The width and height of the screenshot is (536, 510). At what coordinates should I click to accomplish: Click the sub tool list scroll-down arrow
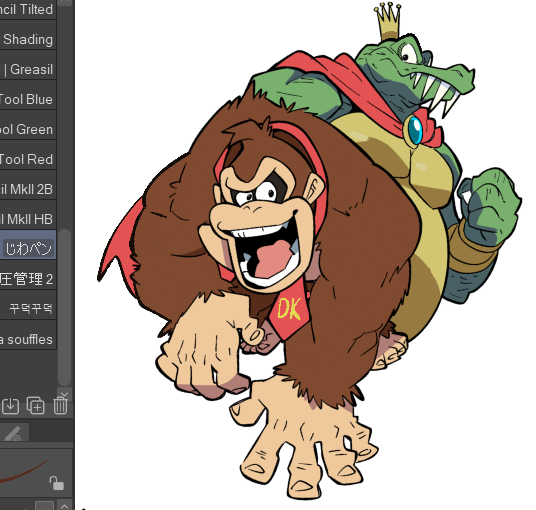pos(65,395)
